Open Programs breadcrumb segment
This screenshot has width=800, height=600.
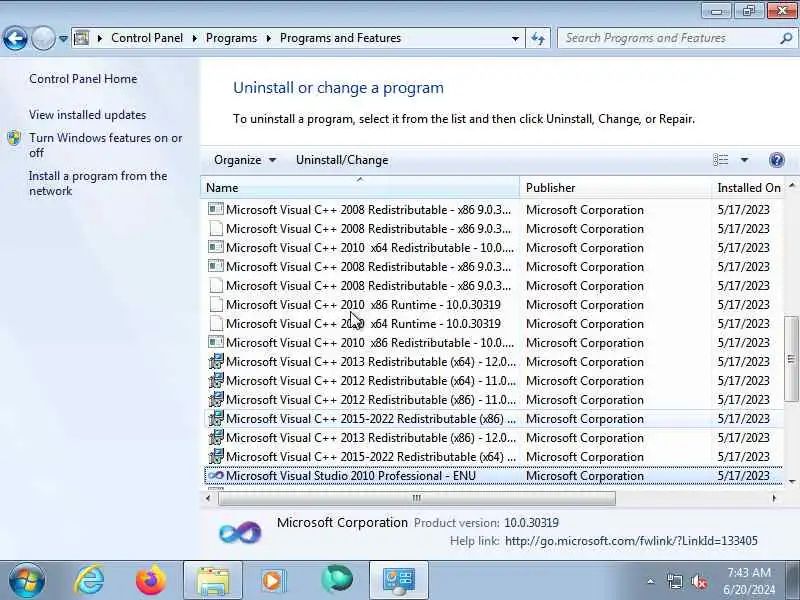coord(231,38)
